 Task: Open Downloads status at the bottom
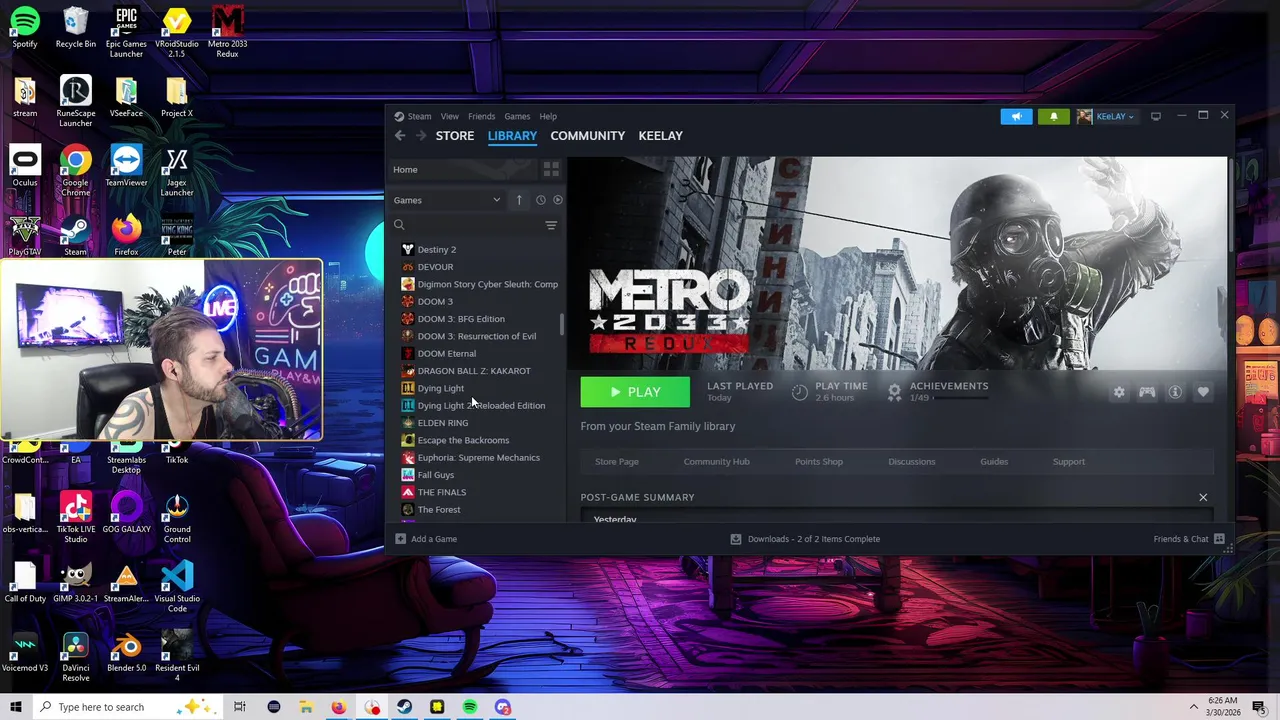click(806, 539)
